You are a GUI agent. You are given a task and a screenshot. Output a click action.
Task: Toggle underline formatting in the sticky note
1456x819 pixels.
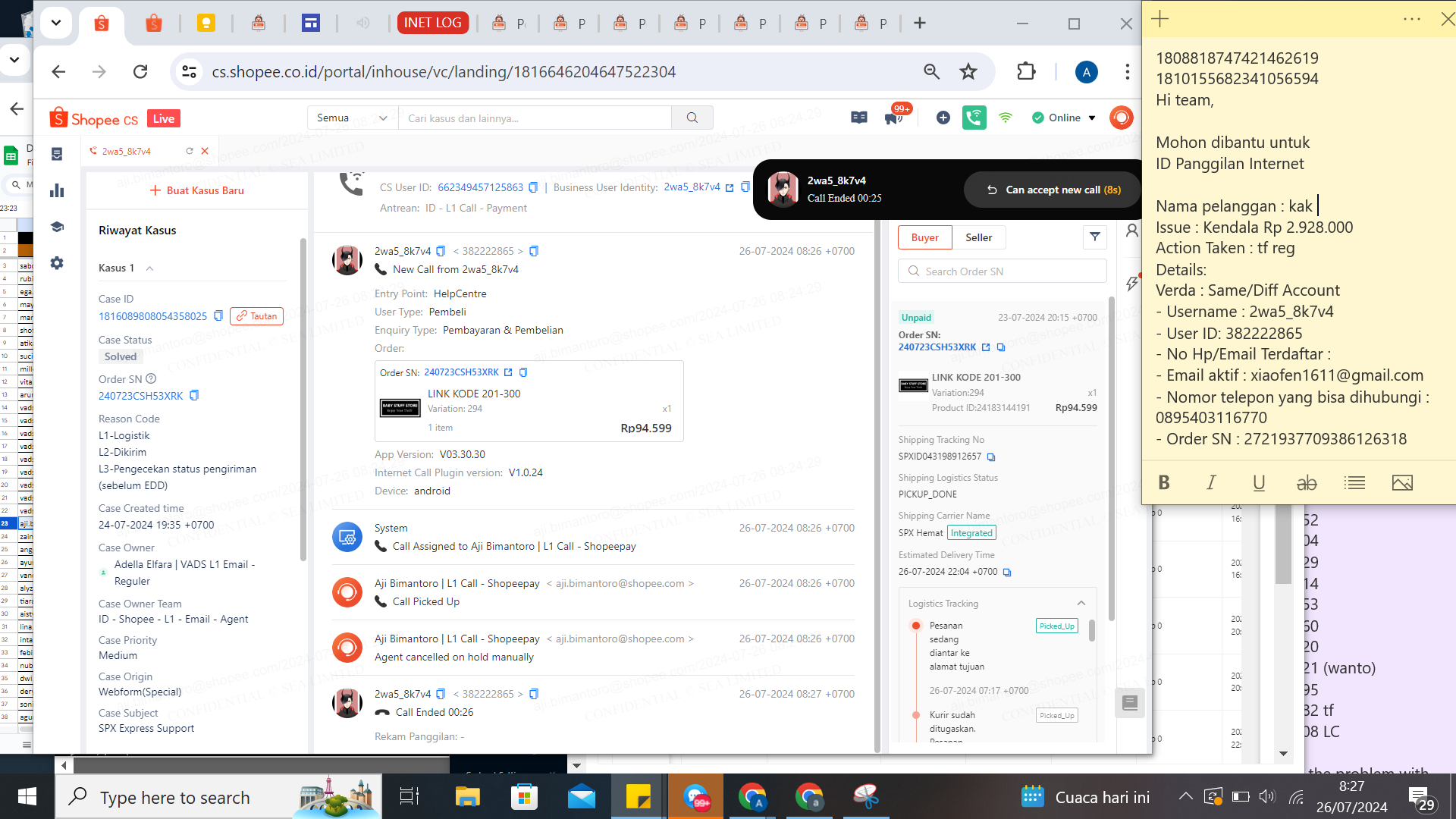click(1259, 483)
